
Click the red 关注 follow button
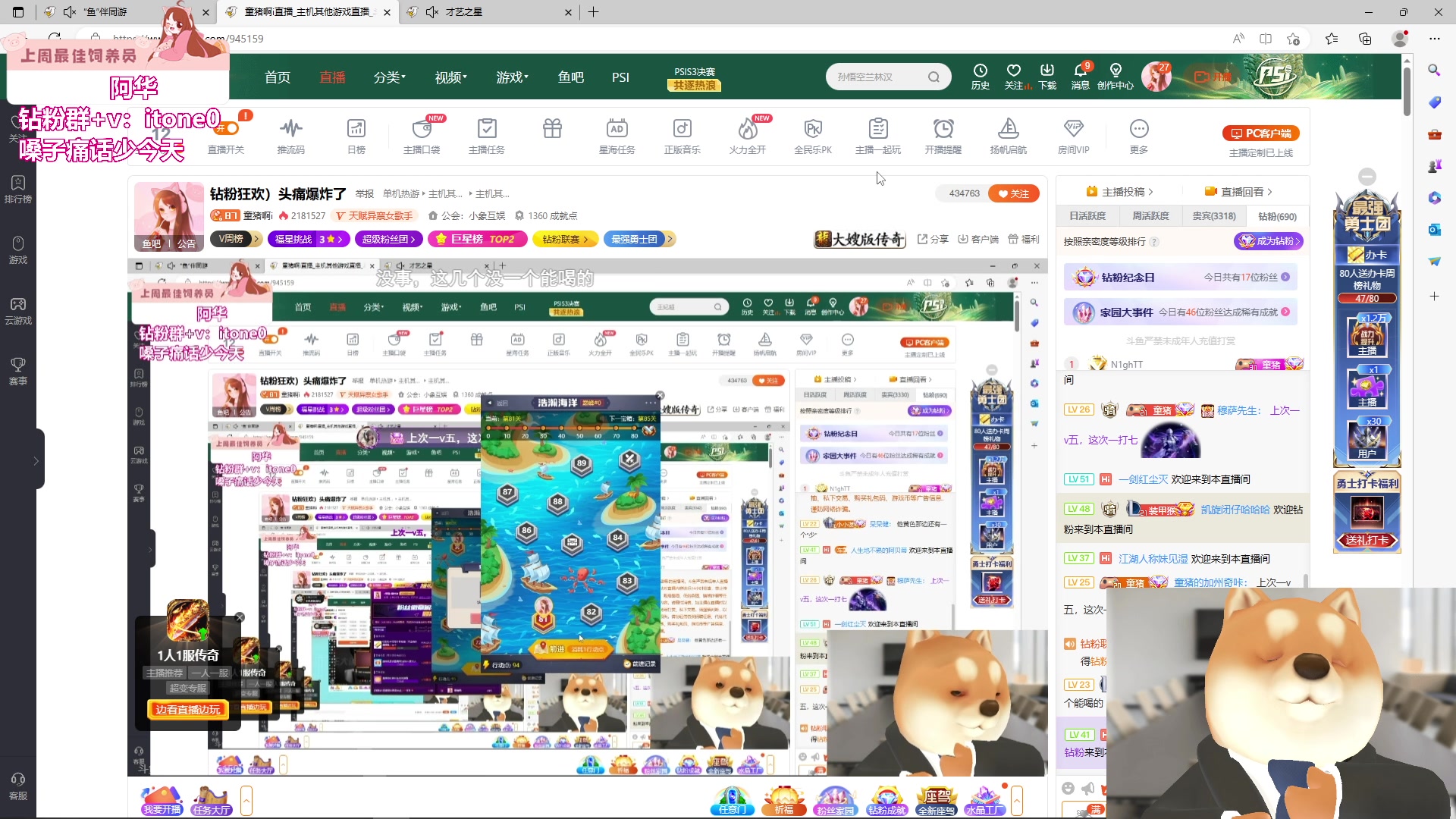tap(1014, 193)
